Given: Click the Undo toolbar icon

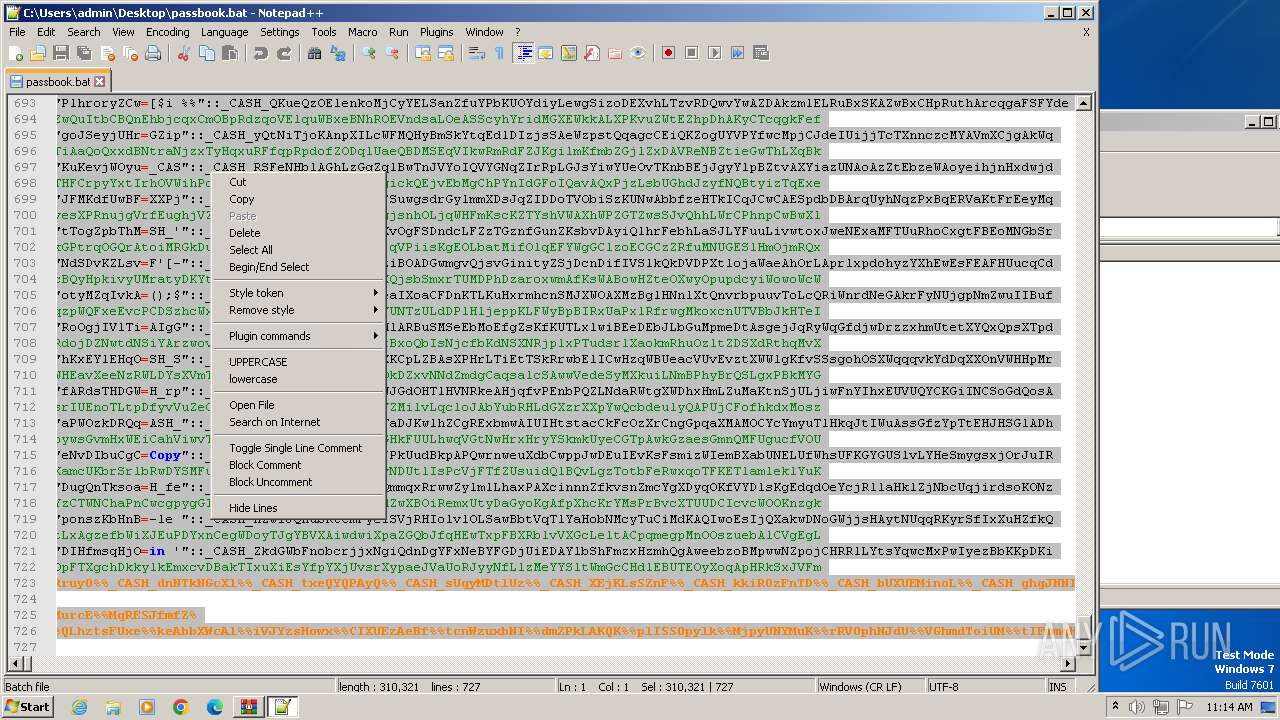Looking at the screenshot, I should coord(261,53).
